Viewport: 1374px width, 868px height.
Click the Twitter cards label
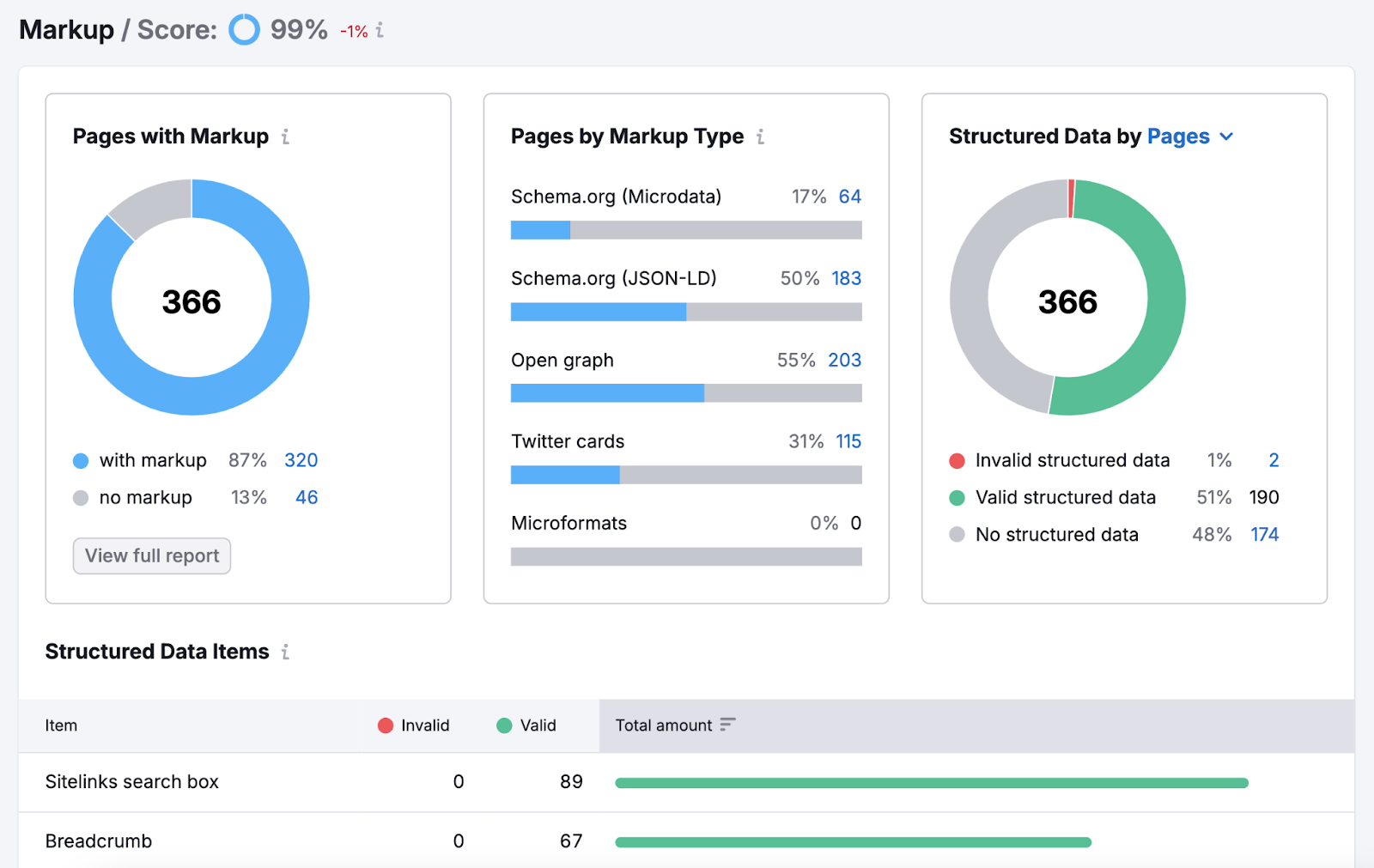point(568,441)
